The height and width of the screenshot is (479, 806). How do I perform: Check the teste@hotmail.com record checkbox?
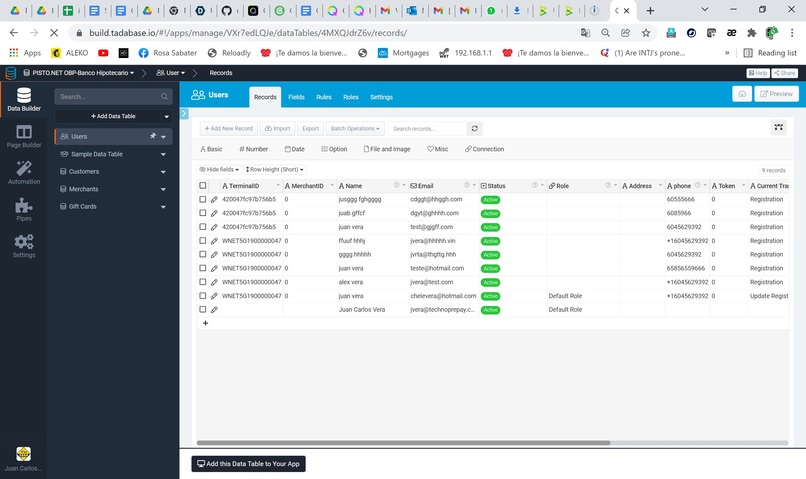(x=203, y=268)
